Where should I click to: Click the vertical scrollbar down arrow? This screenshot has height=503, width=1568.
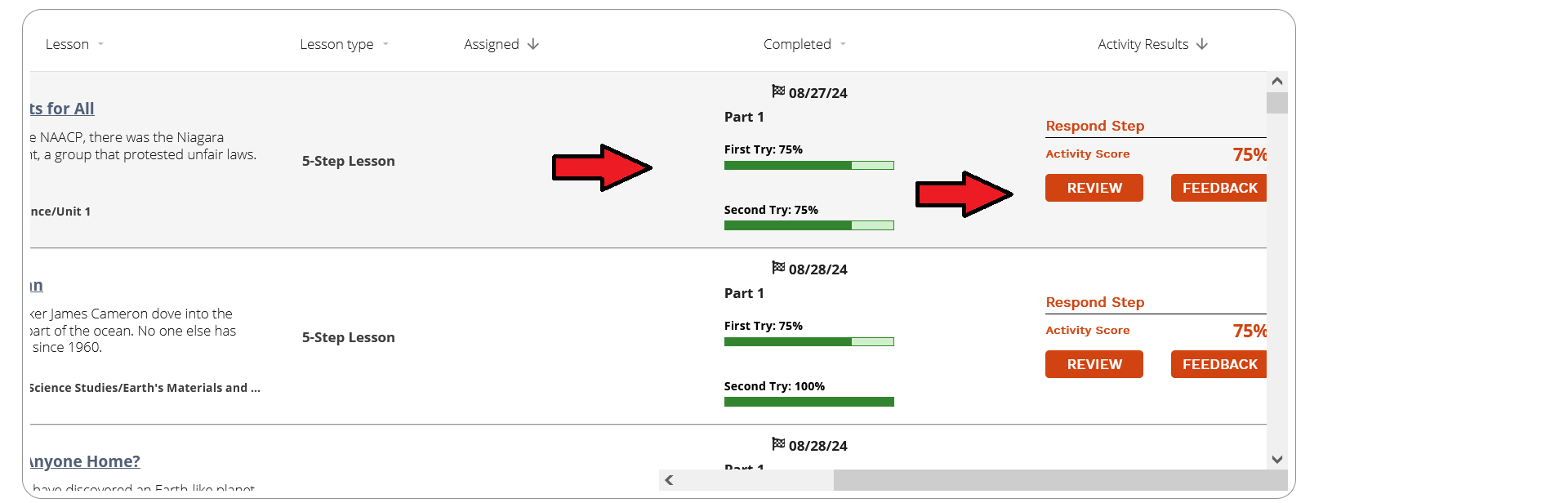pyautogui.click(x=1277, y=460)
